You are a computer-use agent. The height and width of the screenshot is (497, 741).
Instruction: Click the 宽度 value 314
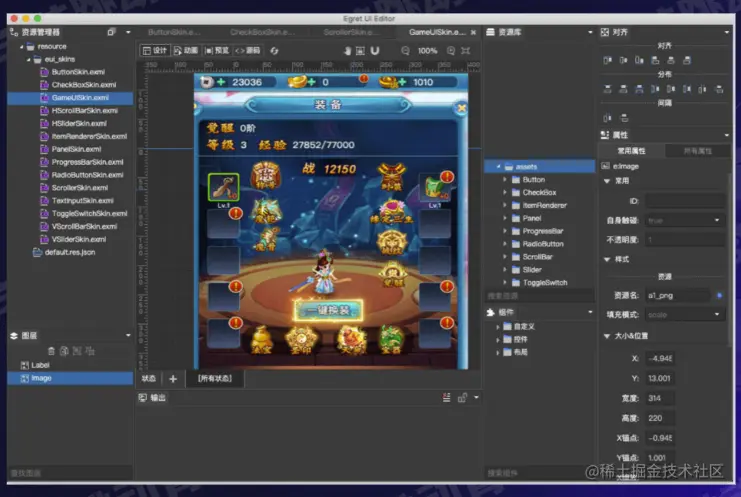[x=660, y=398]
